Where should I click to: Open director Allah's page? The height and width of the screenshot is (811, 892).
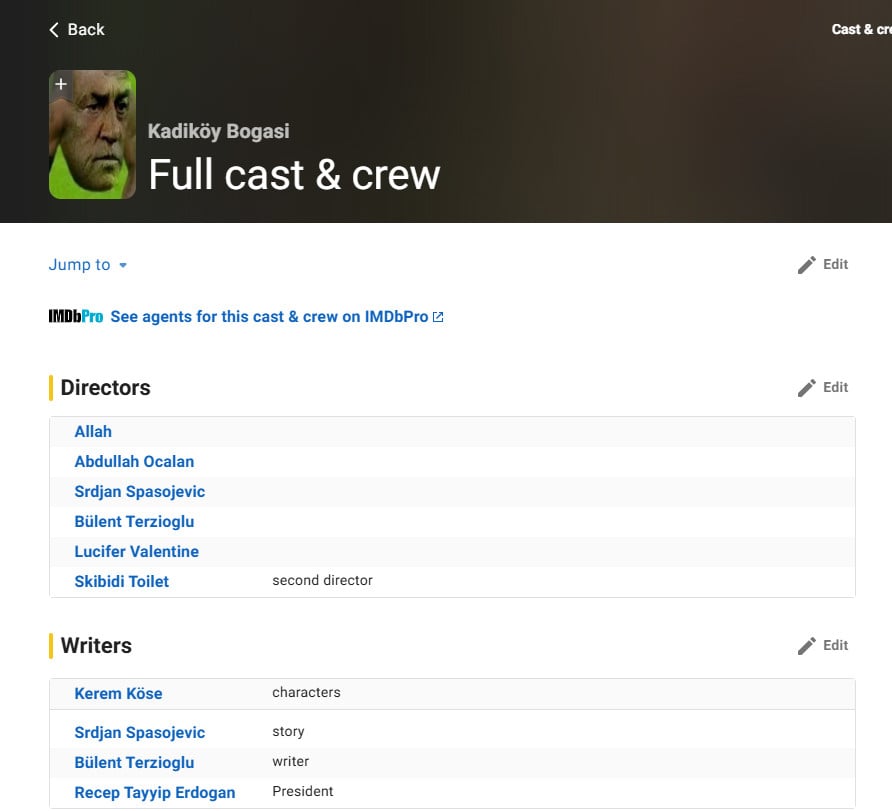[93, 432]
